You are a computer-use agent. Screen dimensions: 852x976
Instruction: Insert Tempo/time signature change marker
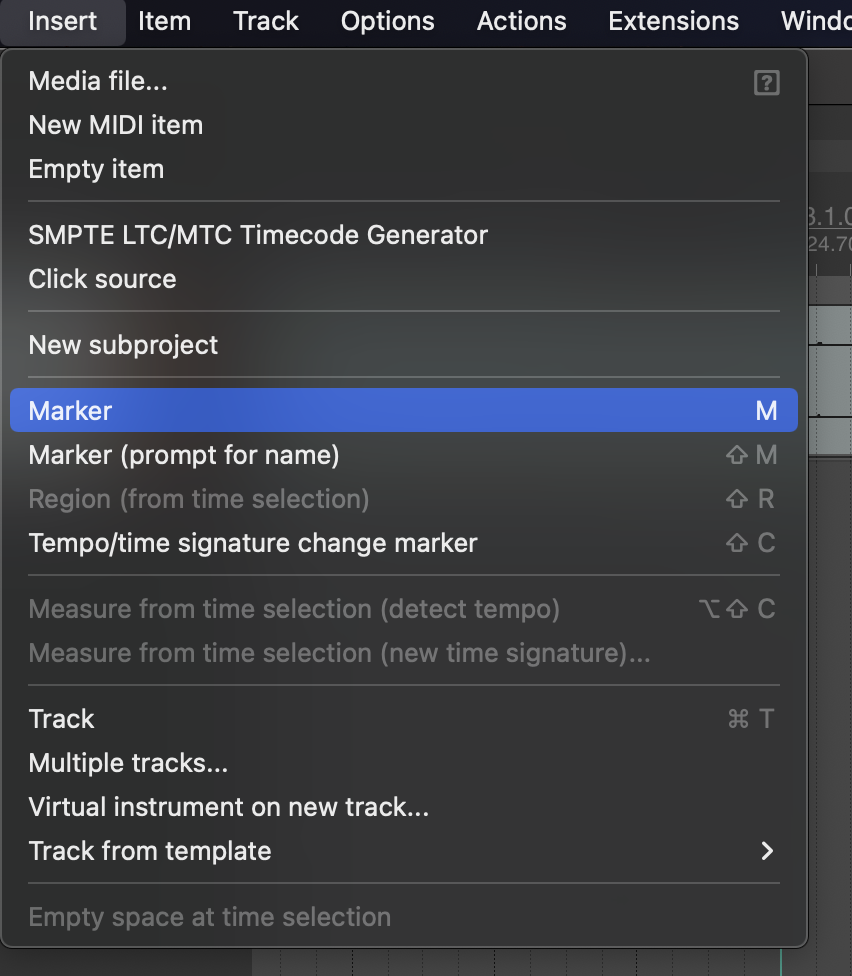[x=404, y=543]
